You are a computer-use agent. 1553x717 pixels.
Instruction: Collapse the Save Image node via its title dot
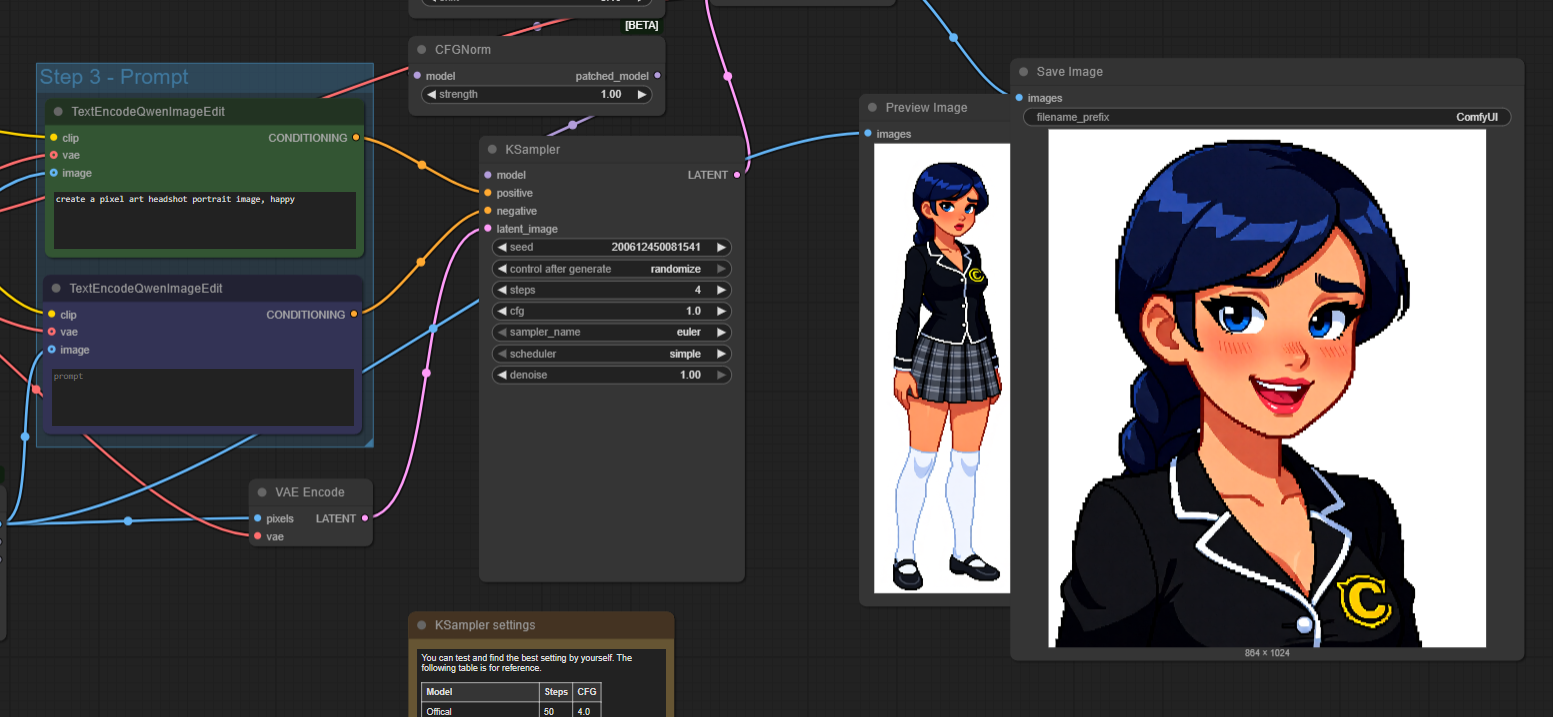tap(1023, 72)
